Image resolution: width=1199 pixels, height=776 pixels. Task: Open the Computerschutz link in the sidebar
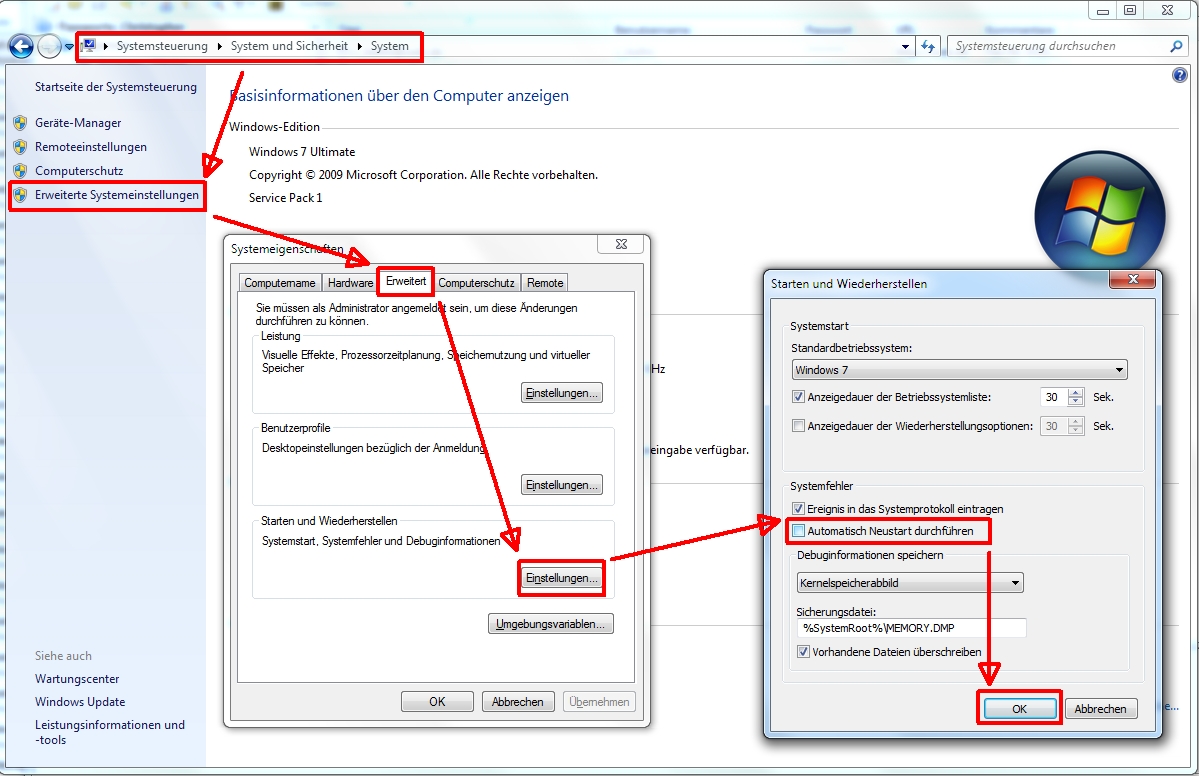pos(79,170)
